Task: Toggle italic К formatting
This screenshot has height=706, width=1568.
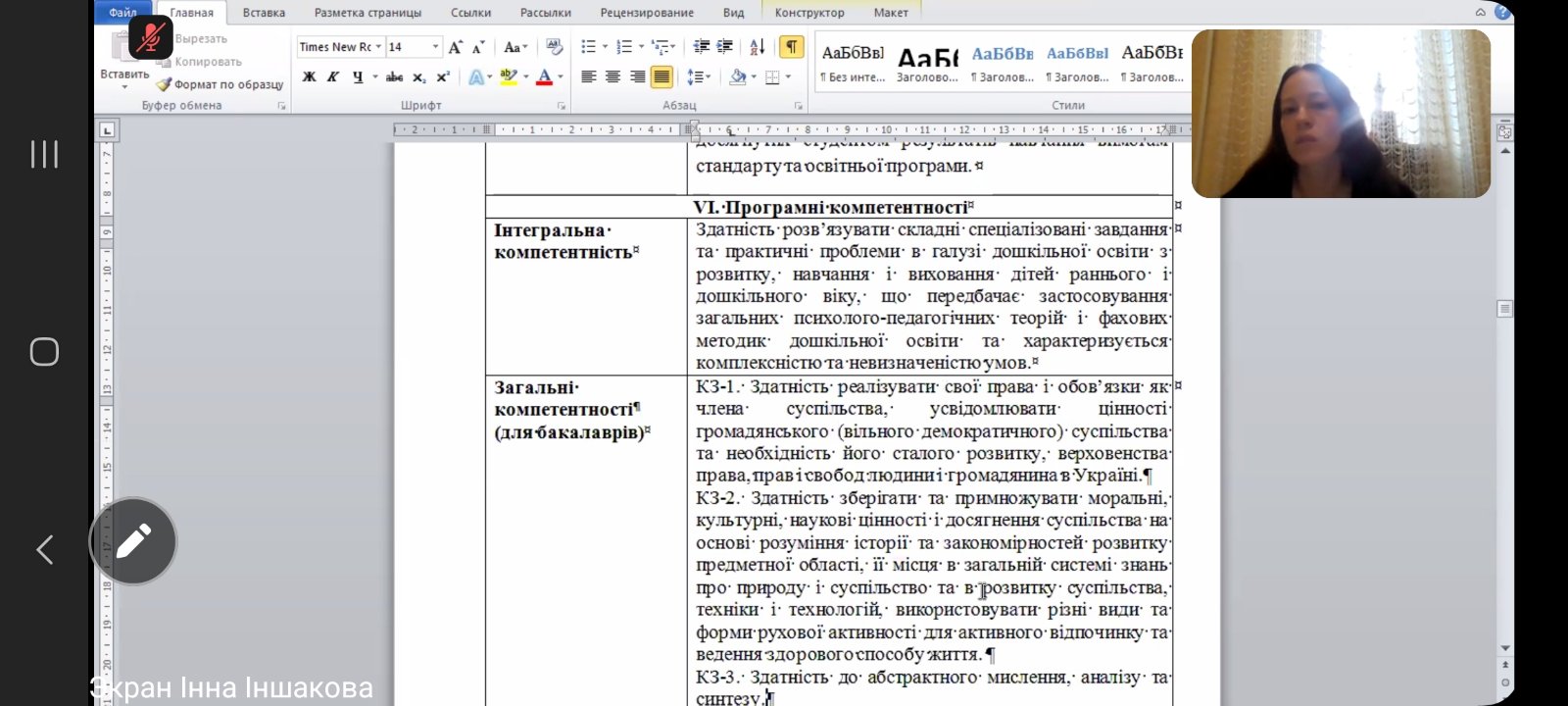Action: coord(333,76)
